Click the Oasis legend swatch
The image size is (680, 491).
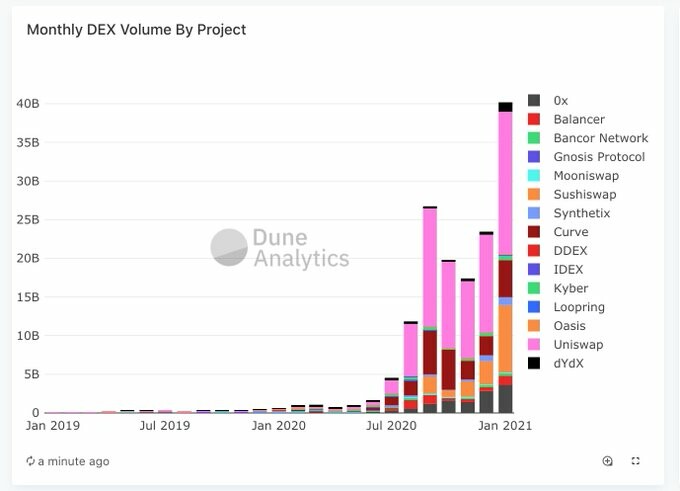(534, 326)
